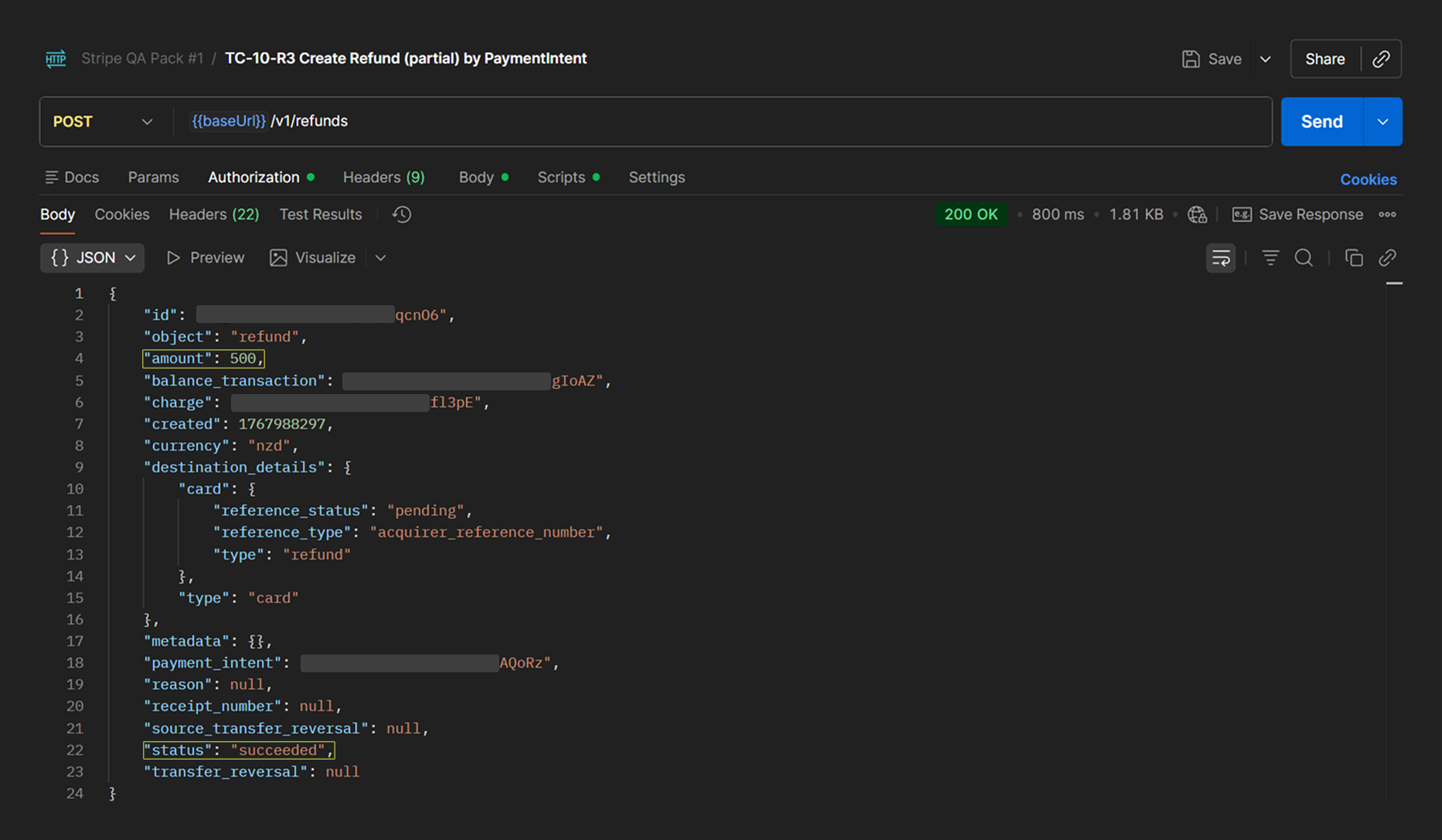Switch to the Params tab

coord(153,177)
